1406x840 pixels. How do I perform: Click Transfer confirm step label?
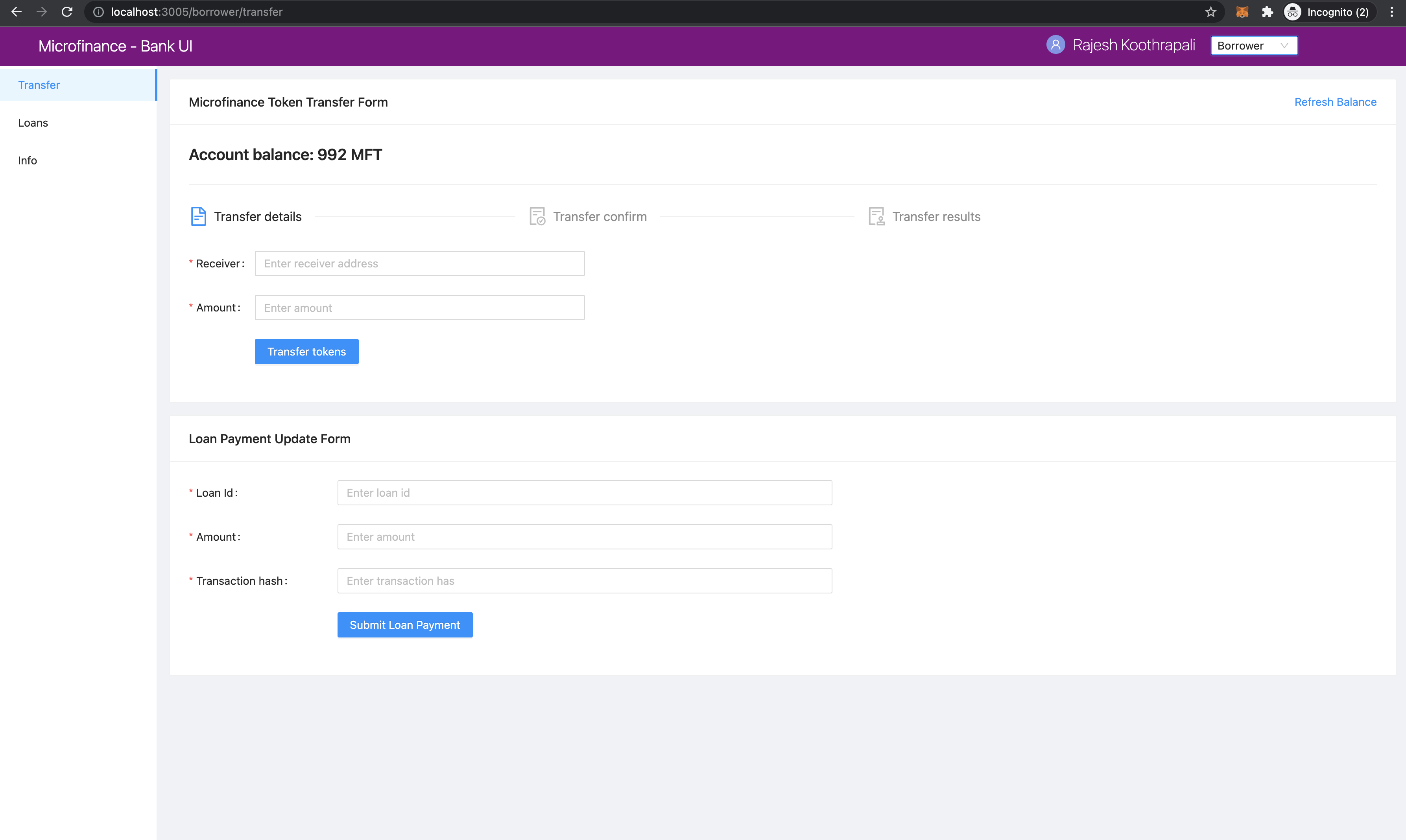(x=600, y=216)
